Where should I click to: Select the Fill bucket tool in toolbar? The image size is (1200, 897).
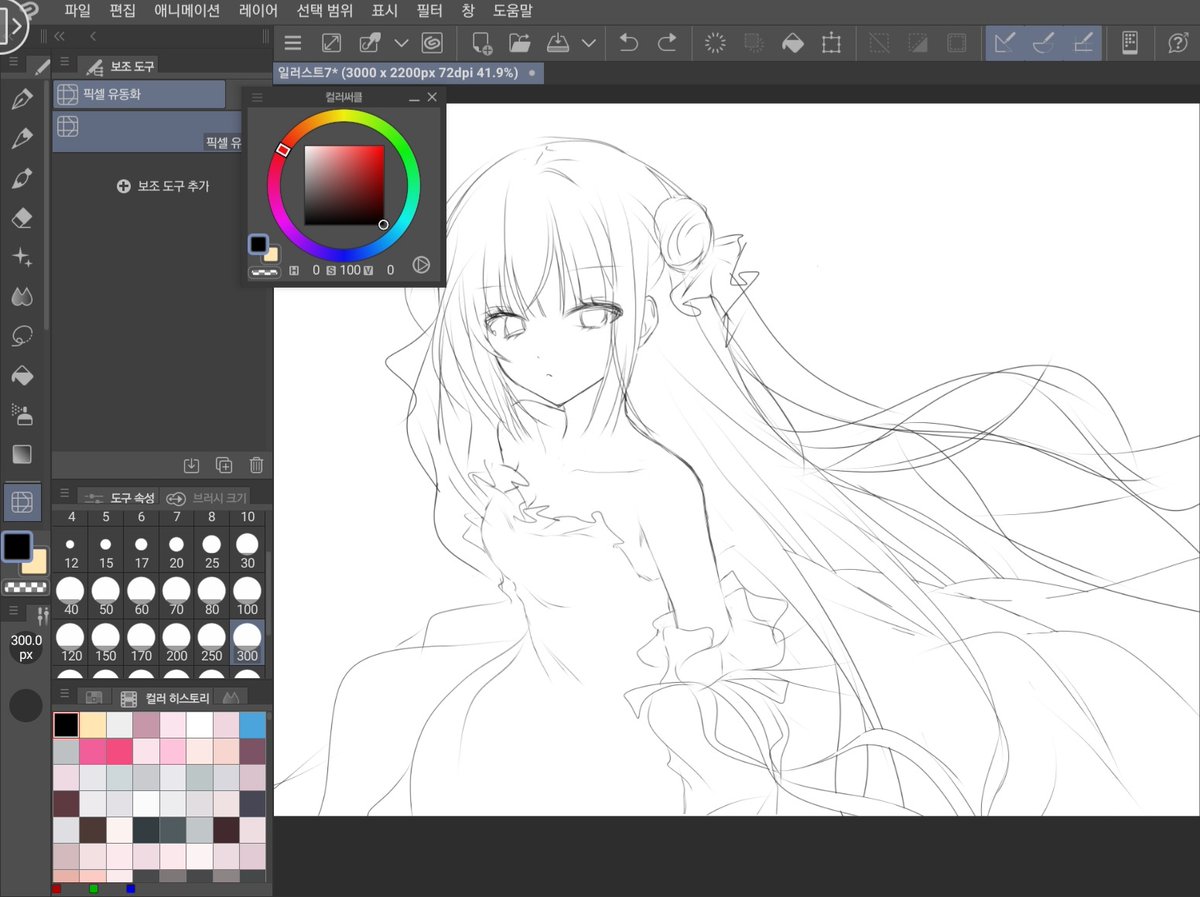tap(22, 376)
